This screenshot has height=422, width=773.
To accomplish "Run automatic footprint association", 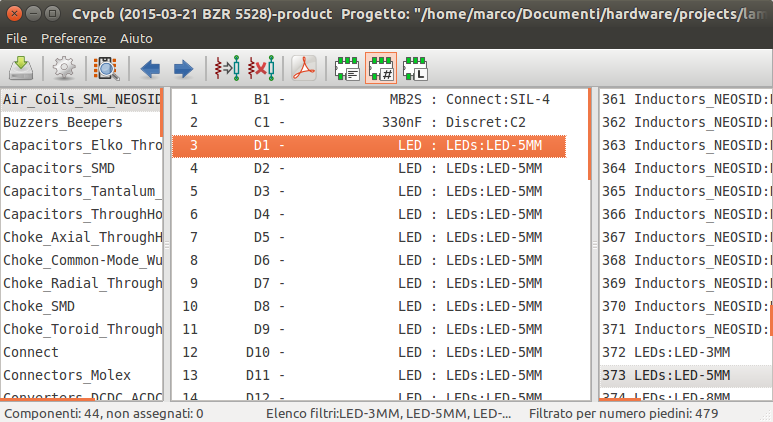I will 227,68.
